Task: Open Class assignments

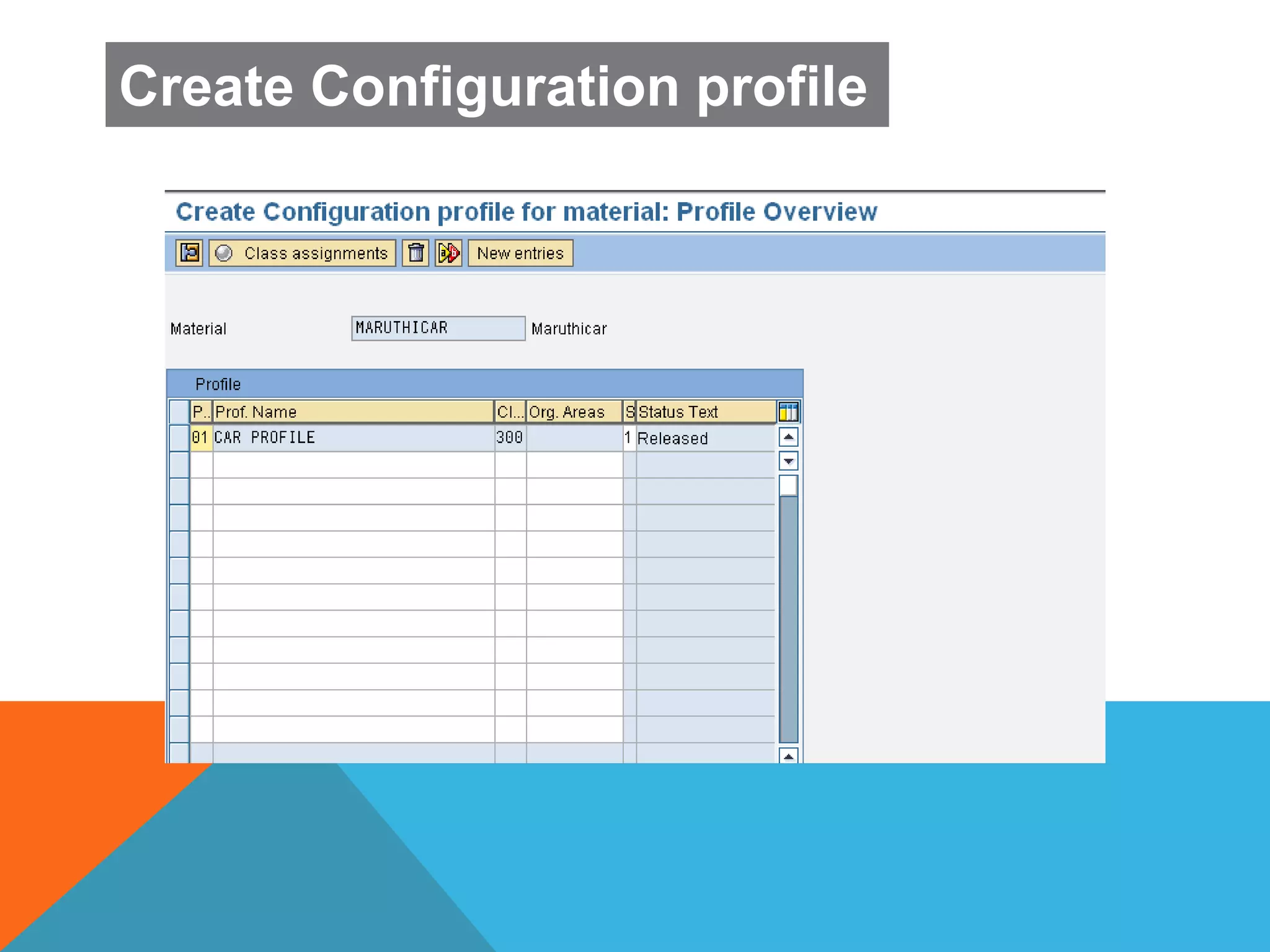Action: pos(302,253)
